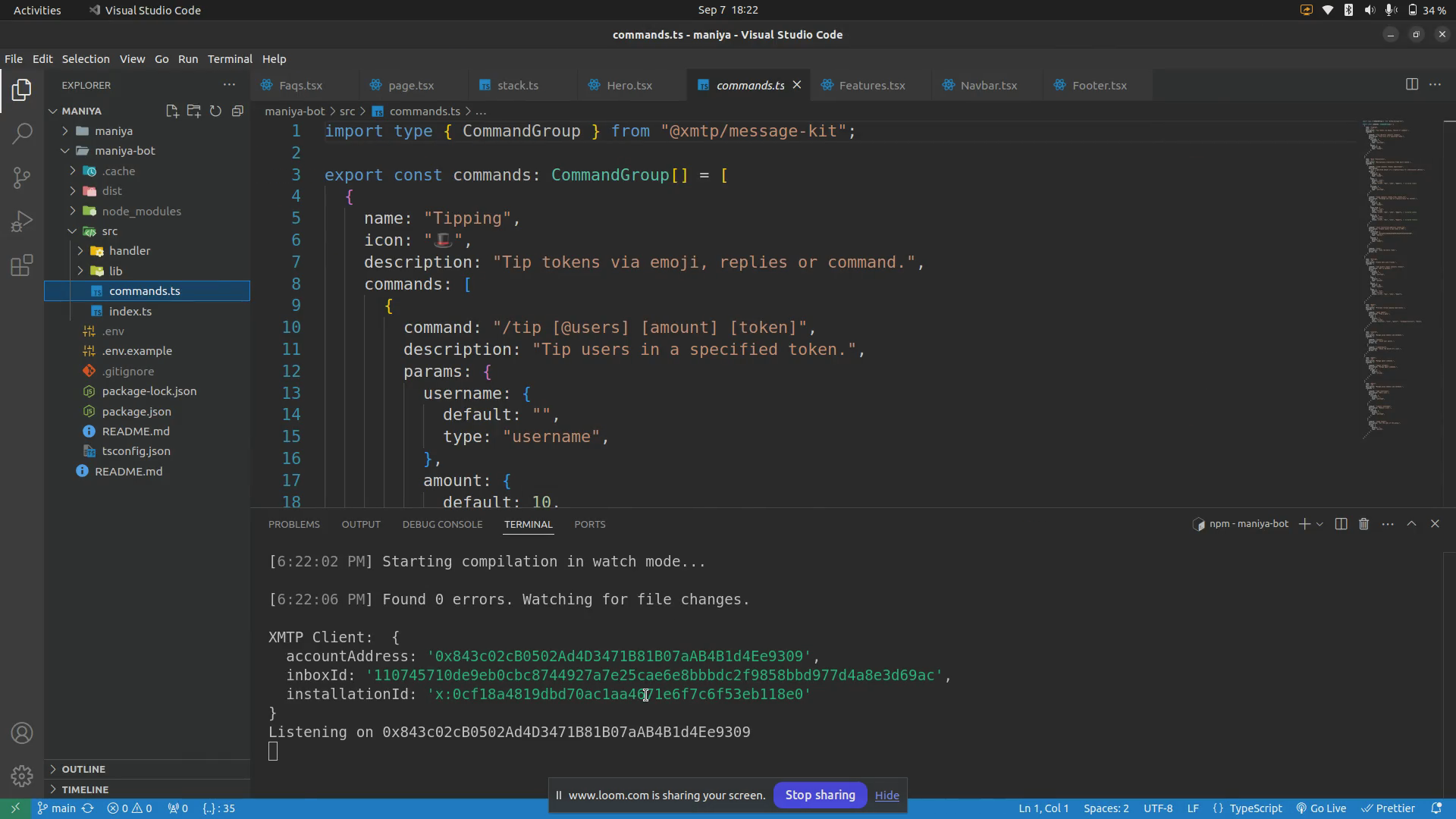
Task: Kill the terminal with trash icon
Action: pos(1363,524)
